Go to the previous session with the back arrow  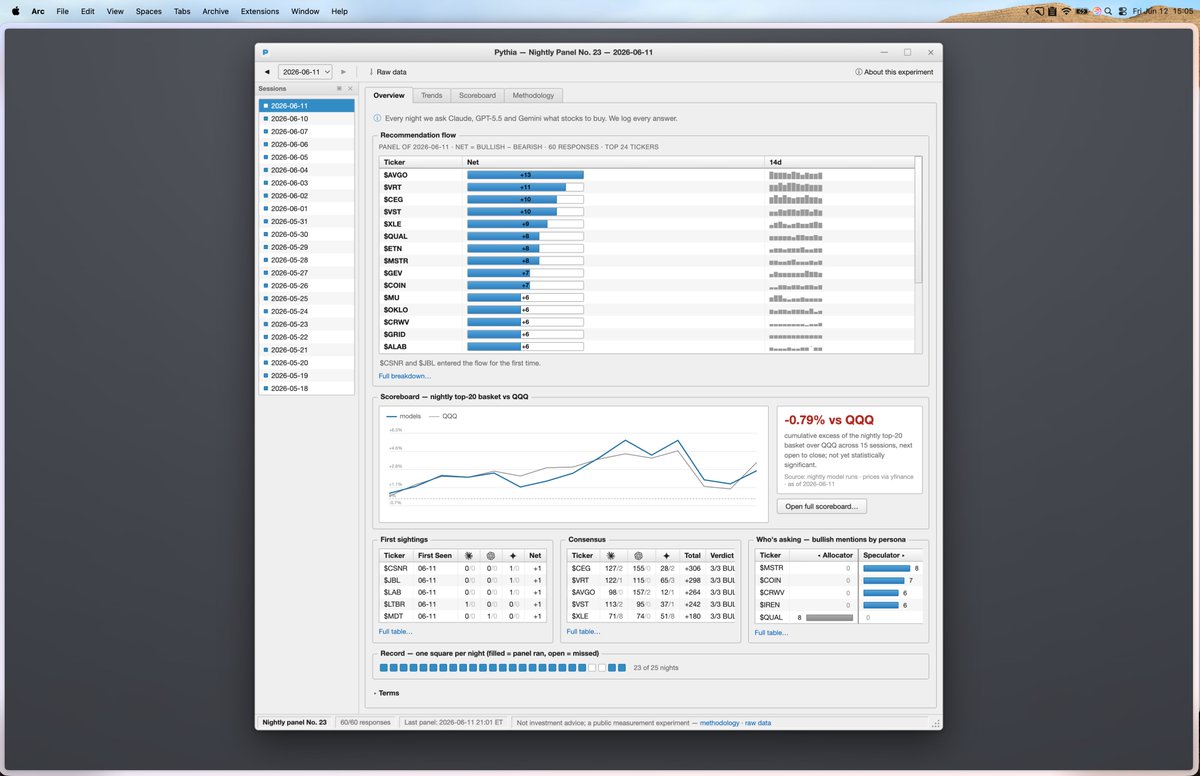[267, 72]
